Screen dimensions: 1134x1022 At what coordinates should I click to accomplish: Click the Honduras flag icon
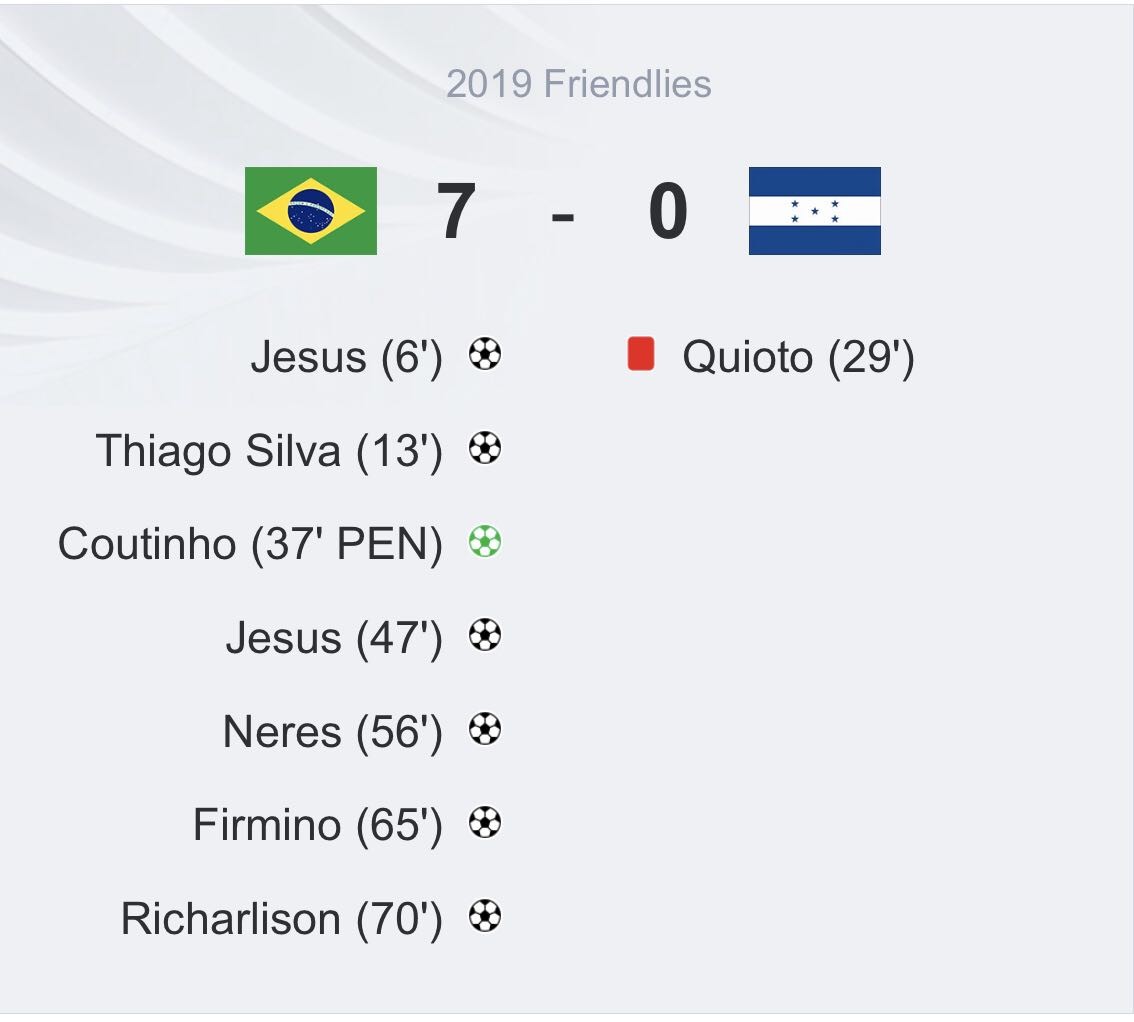tap(814, 210)
